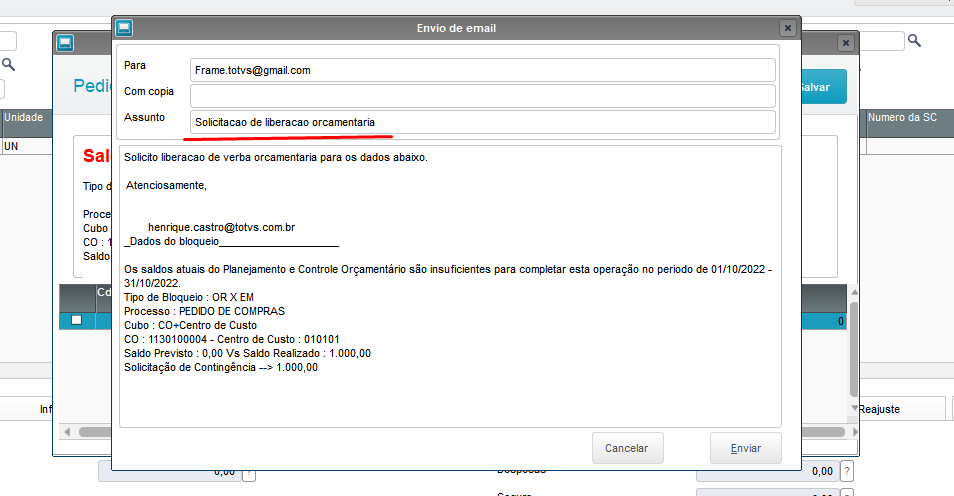Click the email body text area
This screenshot has width=954, height=496.
point(450,286)
